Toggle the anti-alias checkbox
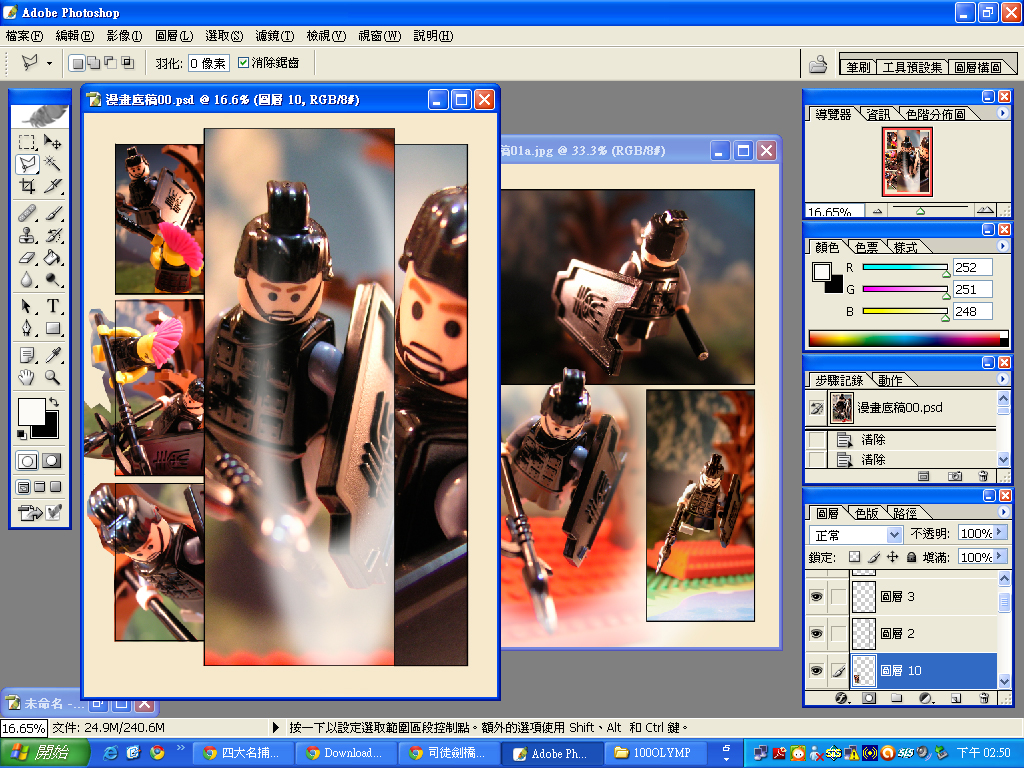Viewport: 1024px width, 768px height. tap(244, 63)
